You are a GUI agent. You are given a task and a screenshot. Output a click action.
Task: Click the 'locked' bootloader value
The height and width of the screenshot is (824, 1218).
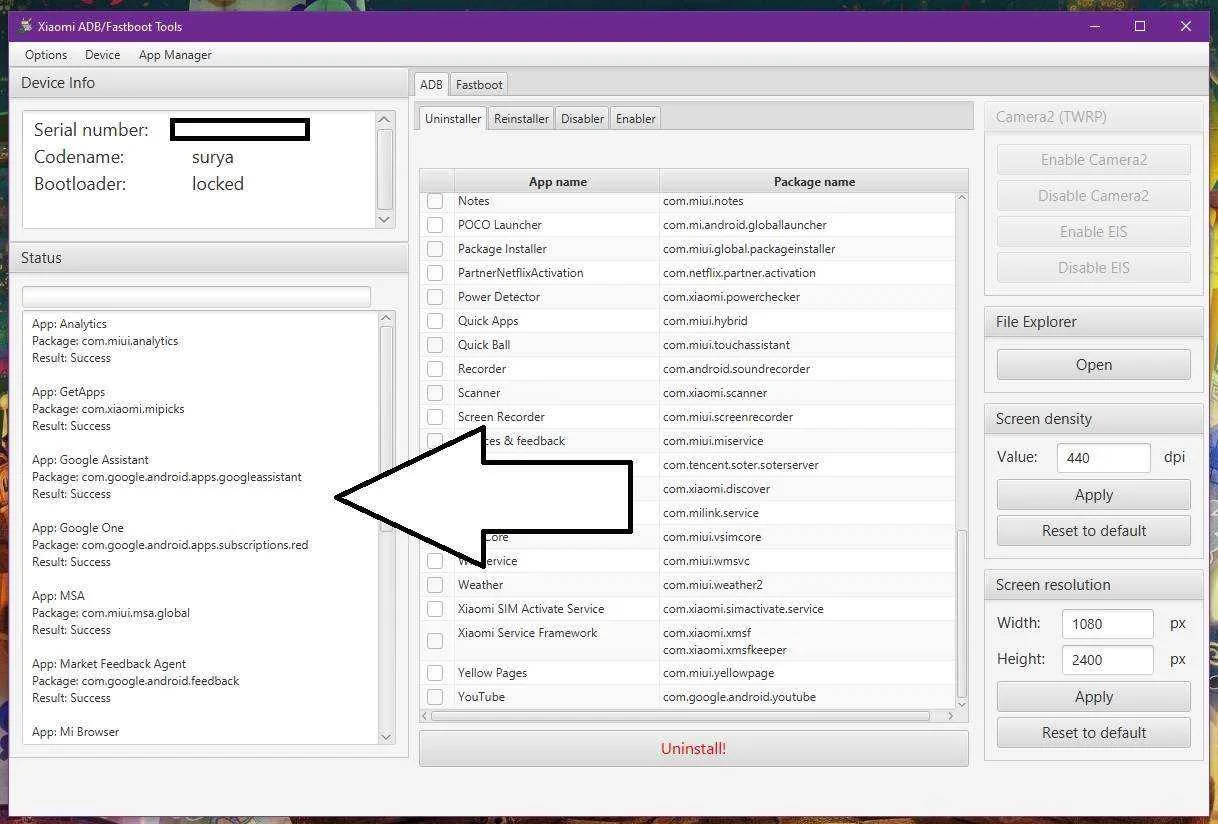tap(218, 184)
